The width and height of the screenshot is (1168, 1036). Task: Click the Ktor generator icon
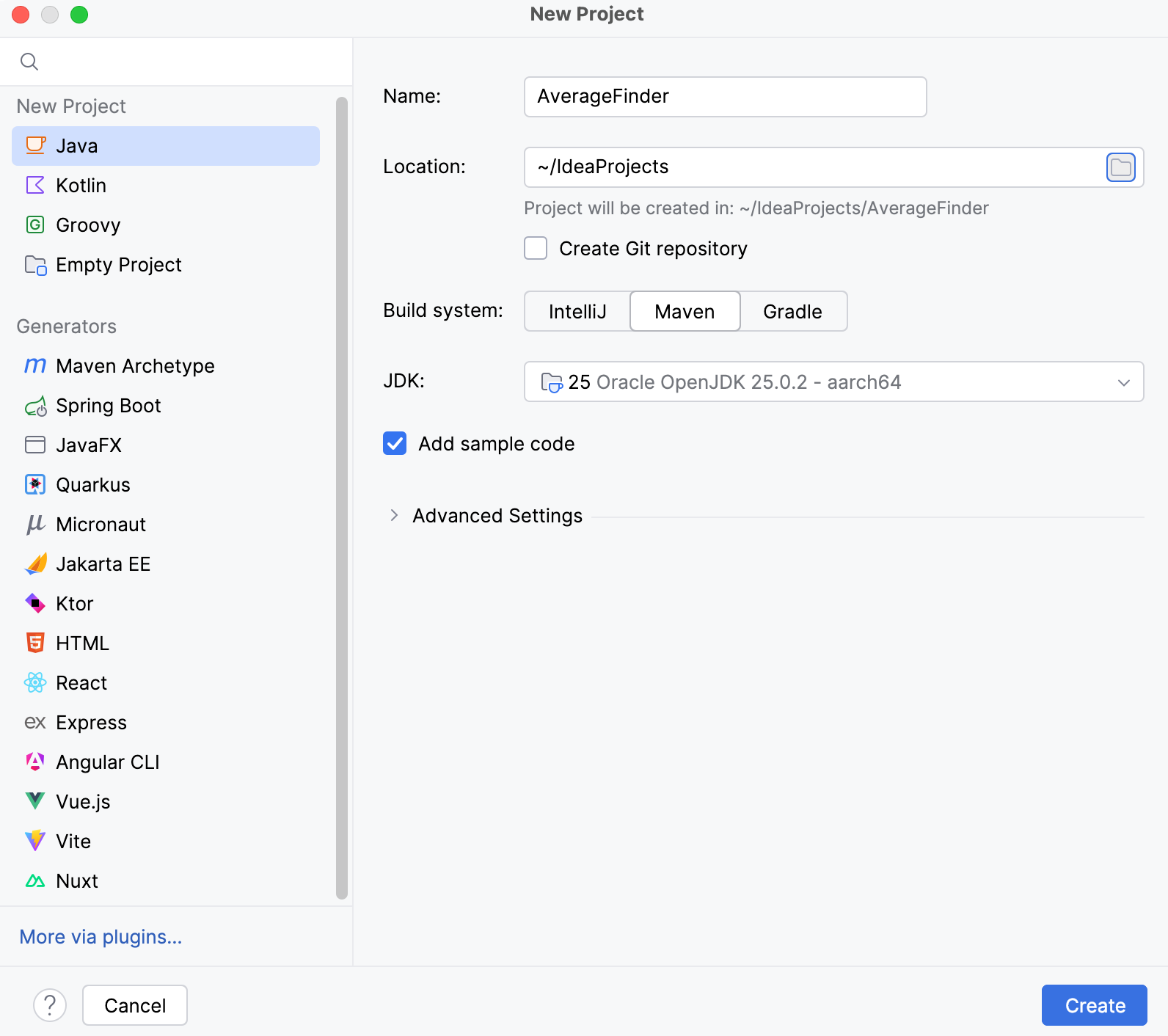[x=35, y=604]
